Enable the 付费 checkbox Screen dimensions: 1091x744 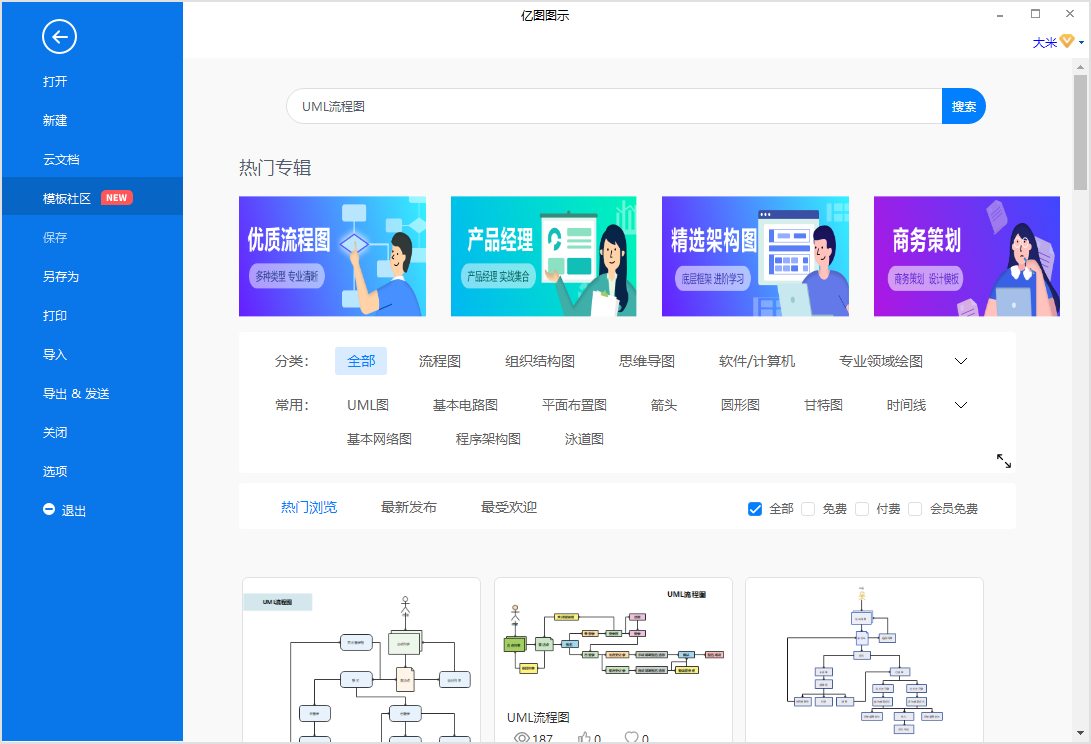[x=861, y=509]
